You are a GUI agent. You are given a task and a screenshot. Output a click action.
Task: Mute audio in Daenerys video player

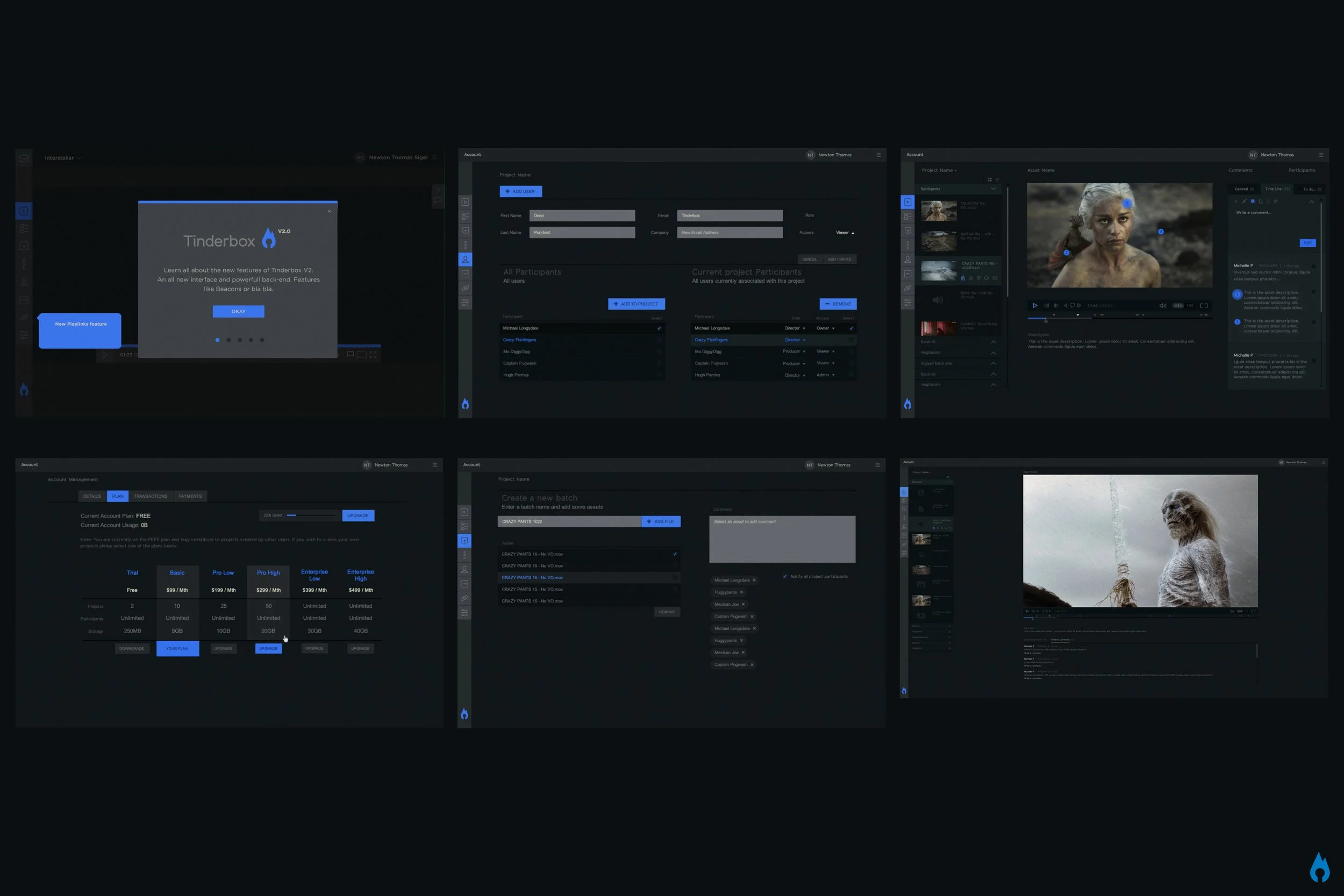pyautogui.click(x=1162, y=306)
